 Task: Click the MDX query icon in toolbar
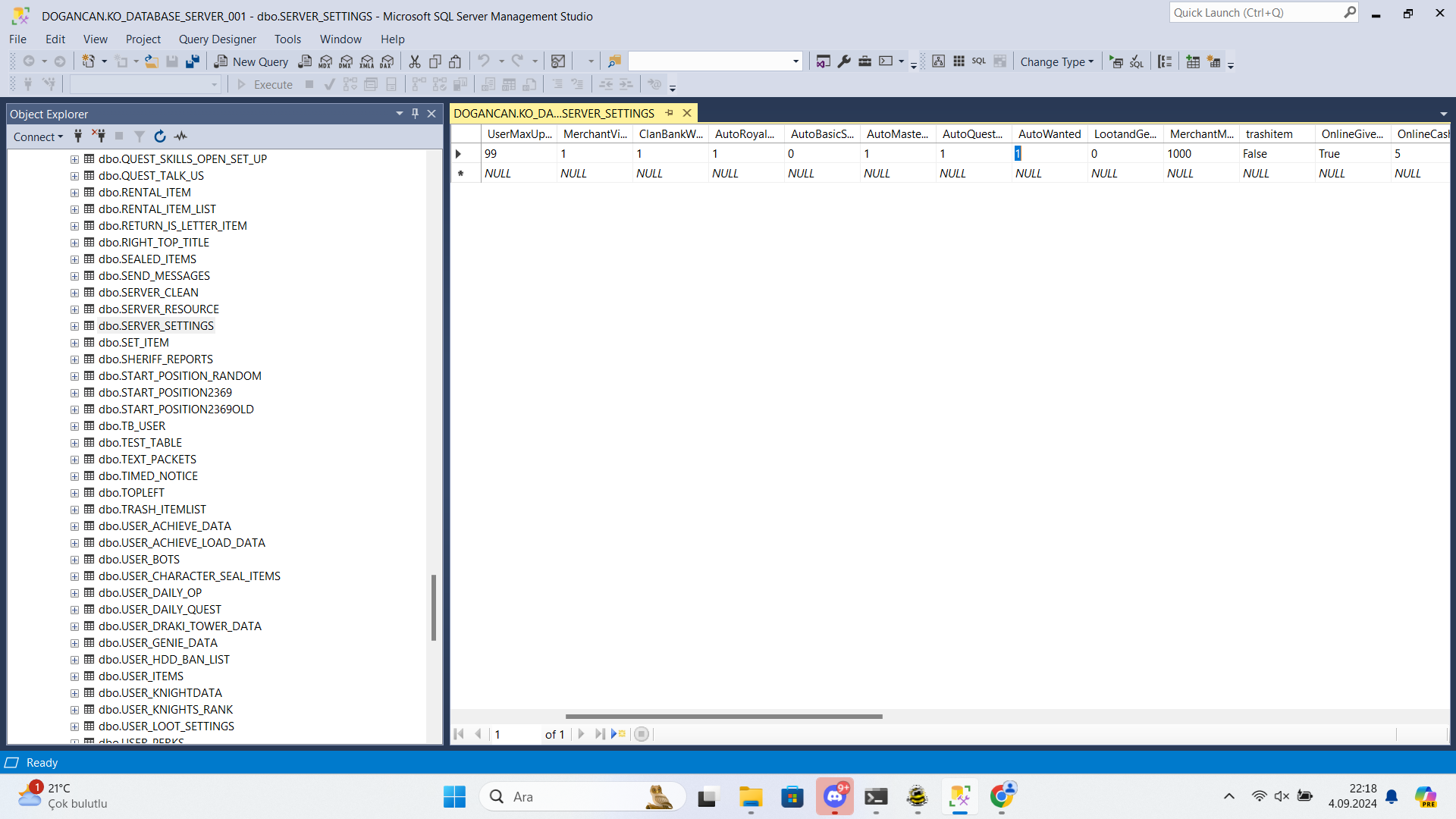[326, 61]
